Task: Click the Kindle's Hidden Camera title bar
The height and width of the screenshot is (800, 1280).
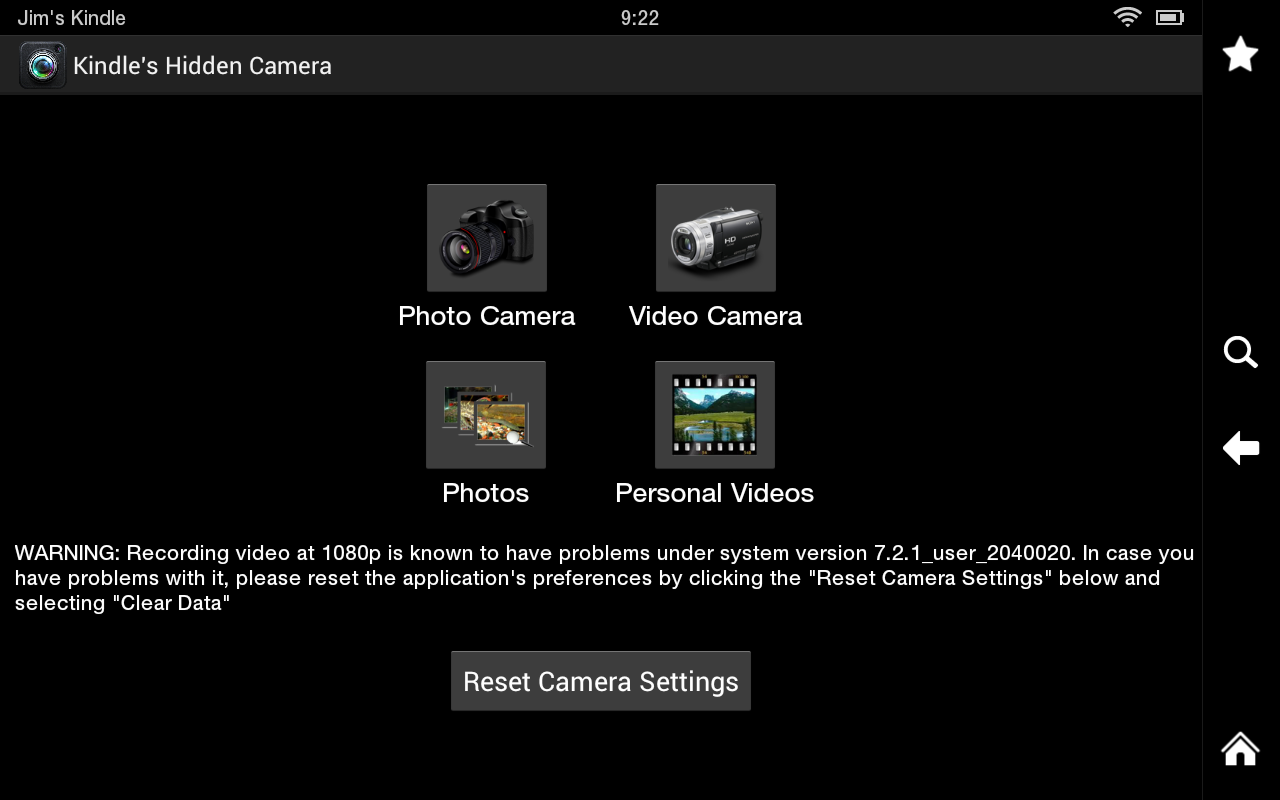Action: pos(201,65)
